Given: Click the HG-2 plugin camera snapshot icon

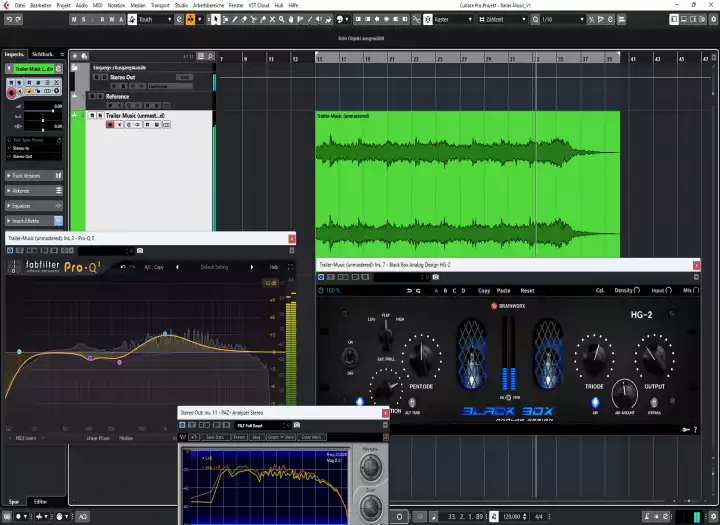Looking at the screenshot, I should click(436, 277).
